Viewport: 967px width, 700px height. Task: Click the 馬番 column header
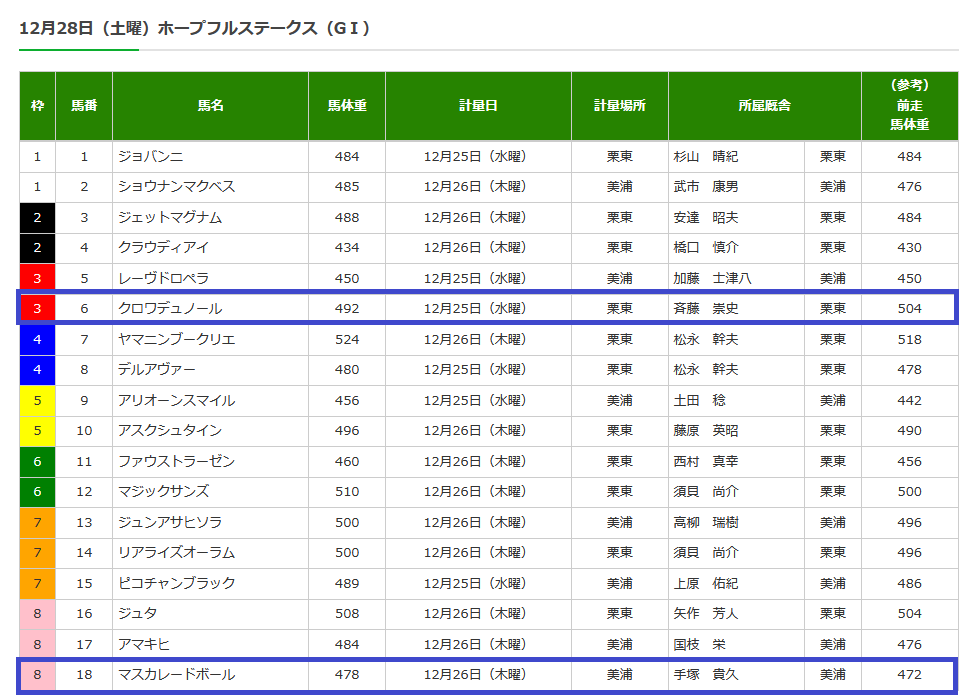84,105
